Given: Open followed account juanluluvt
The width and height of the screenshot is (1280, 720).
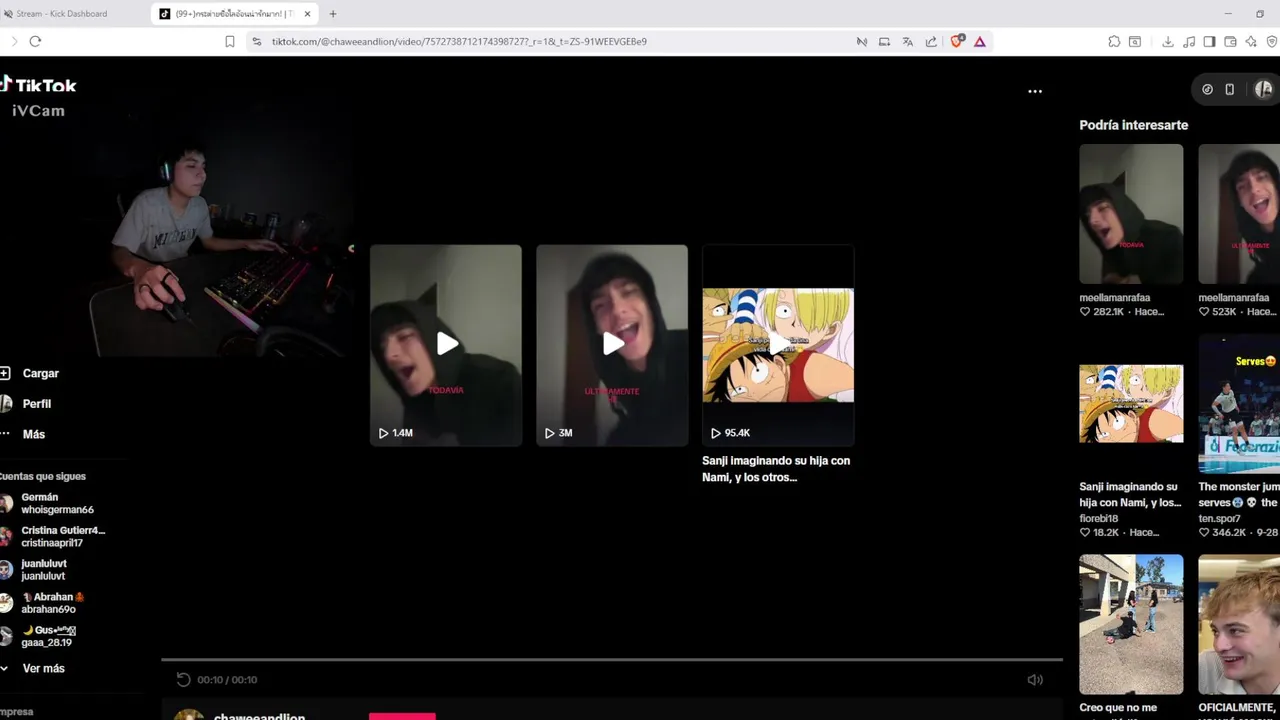Looking at the screenshot, I should 35,570.
